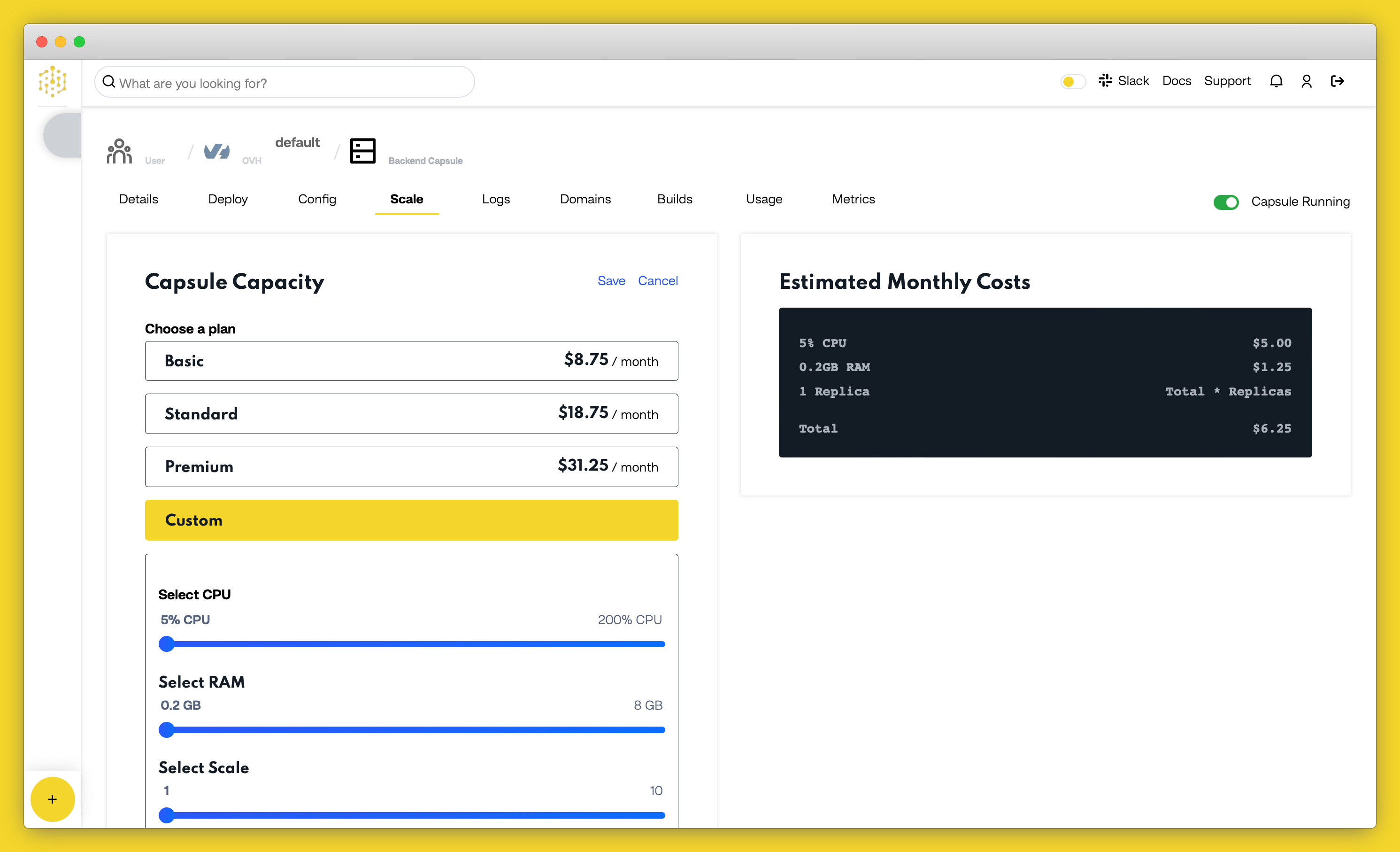Open the User team icon in breadcrumb
1400x852 pixels.
click(x=119, y=151)
